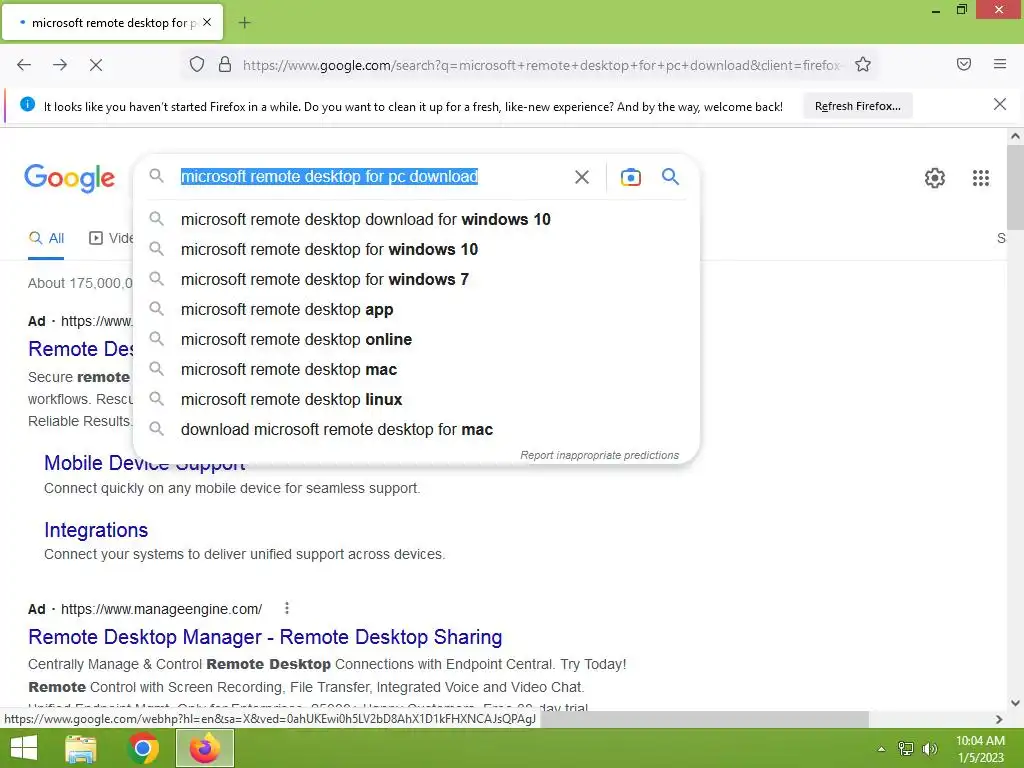Image resolution: width=1024 pixels, height=768 pixels.
Task: Save the page to Pocket
Action: point(964,64)
